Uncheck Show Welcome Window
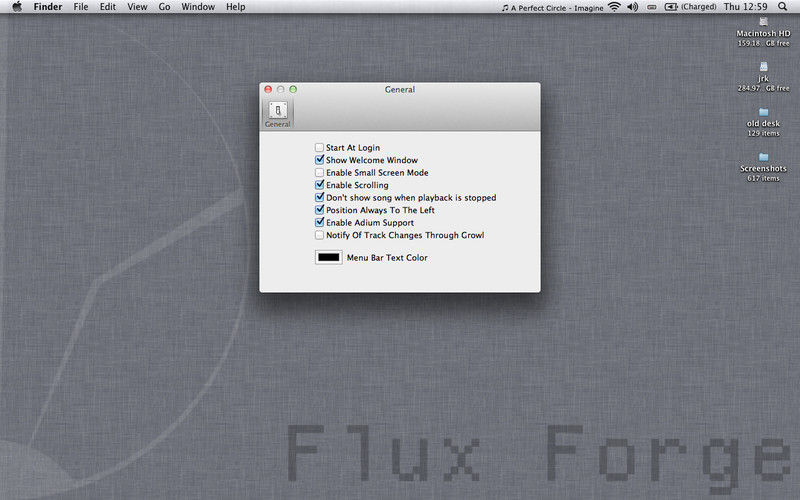The width and height of the screenshot is (800, 500). coord(319,160)
